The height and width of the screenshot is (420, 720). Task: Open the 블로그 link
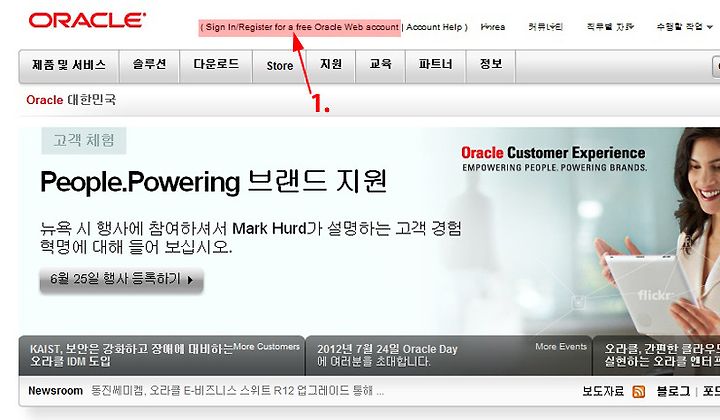[673, 391]
